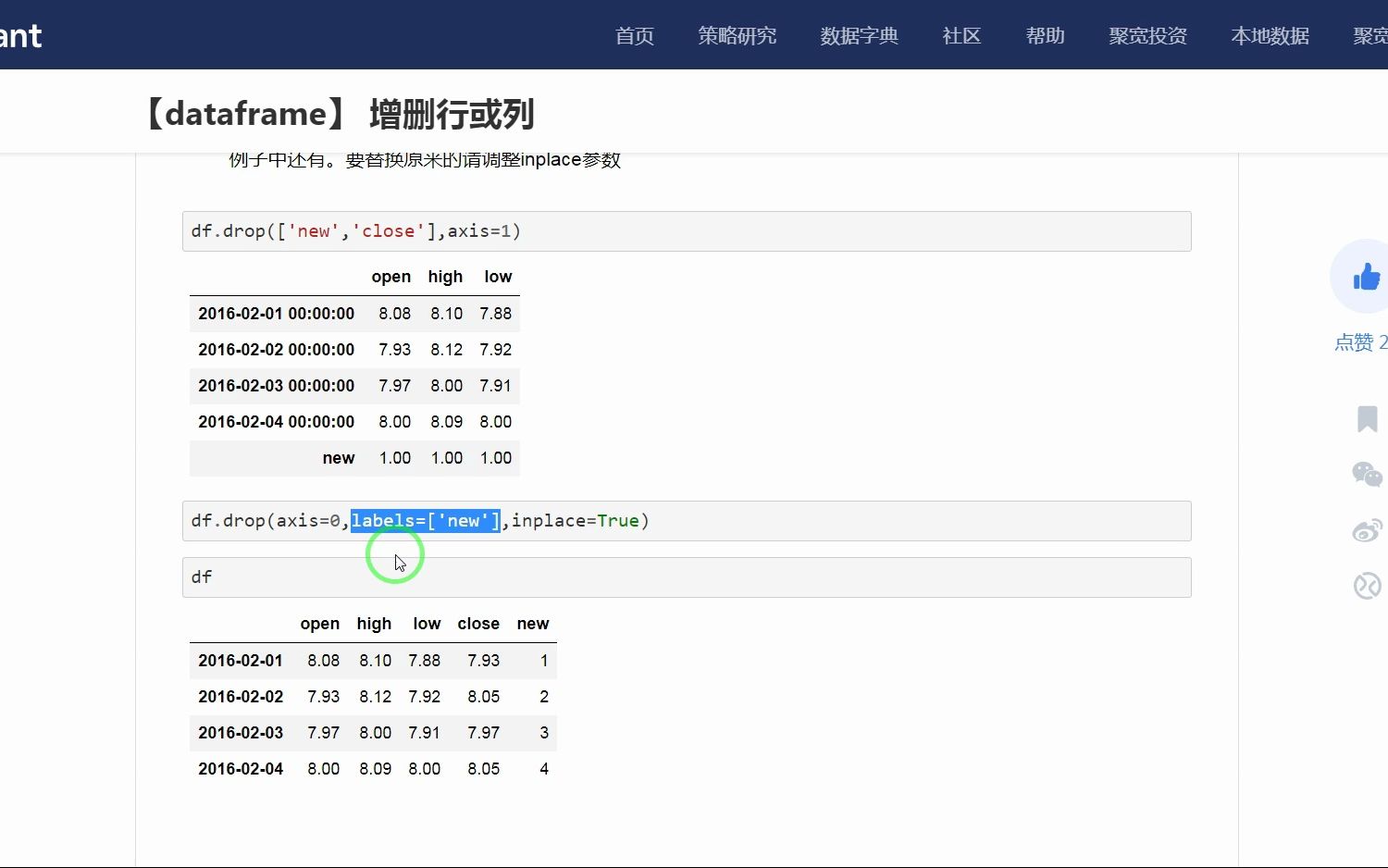This screenshot has width=1388, height=868.
Task: Click row label 2016-02-04 00:00:00
Action: [x=276, y=422]
